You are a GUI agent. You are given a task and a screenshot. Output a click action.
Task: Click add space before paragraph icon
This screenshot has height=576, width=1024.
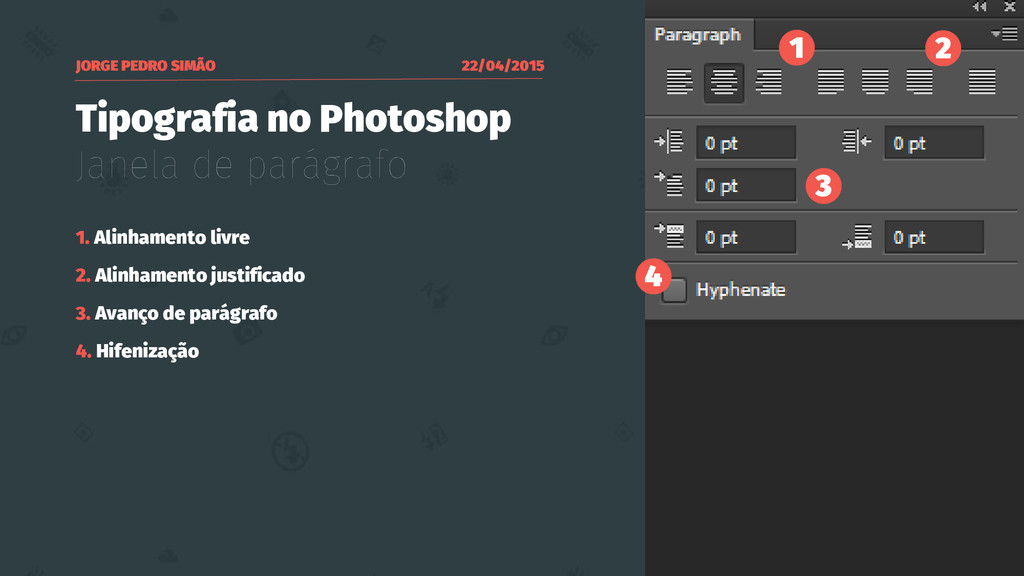pyautogui.click(x=669, y=236)
